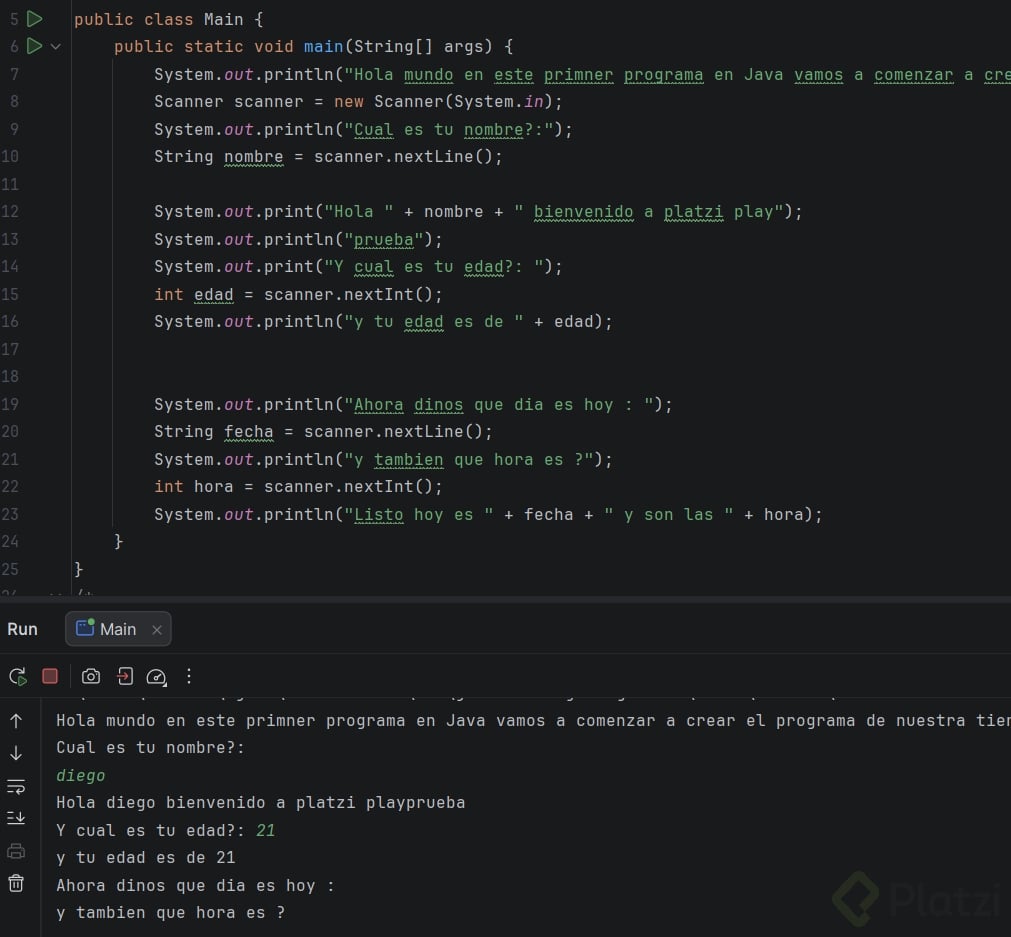Click the console input "diego"

click(x=81, y=775)
